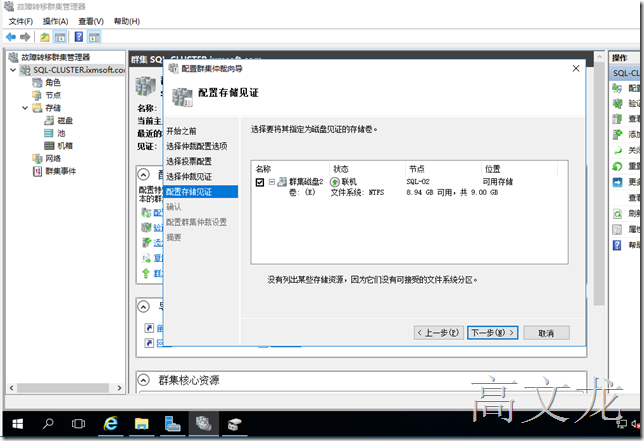This screenshot has height=441, width=644.
Task: Open the Windows Start menu
Action: 17,423
